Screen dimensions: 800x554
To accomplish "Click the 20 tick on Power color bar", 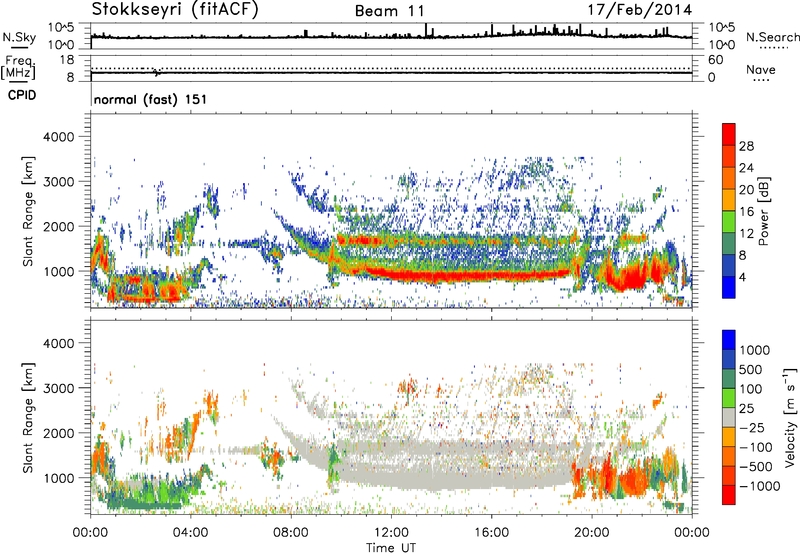I will coord(746,190).
